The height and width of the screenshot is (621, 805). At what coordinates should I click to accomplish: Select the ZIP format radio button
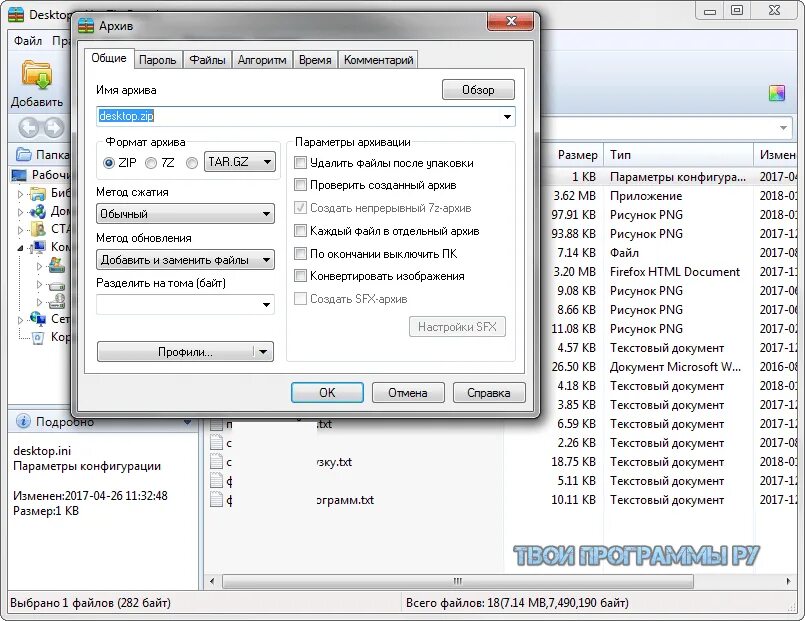(109, 163)
